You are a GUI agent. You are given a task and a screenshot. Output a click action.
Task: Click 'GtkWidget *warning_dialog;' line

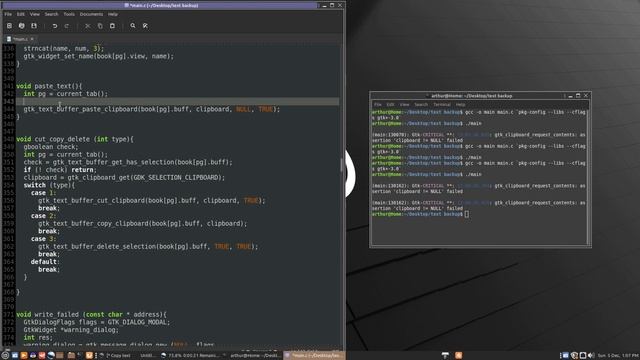pos(71,330)
